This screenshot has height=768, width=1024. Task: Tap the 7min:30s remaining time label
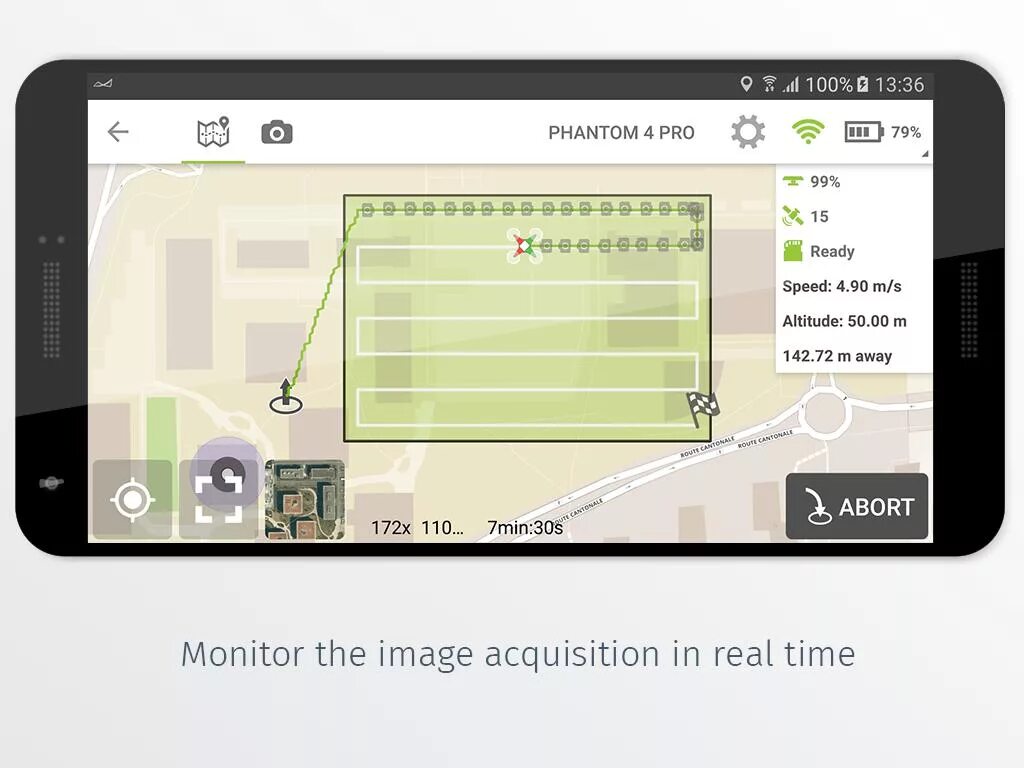(524, 527)
